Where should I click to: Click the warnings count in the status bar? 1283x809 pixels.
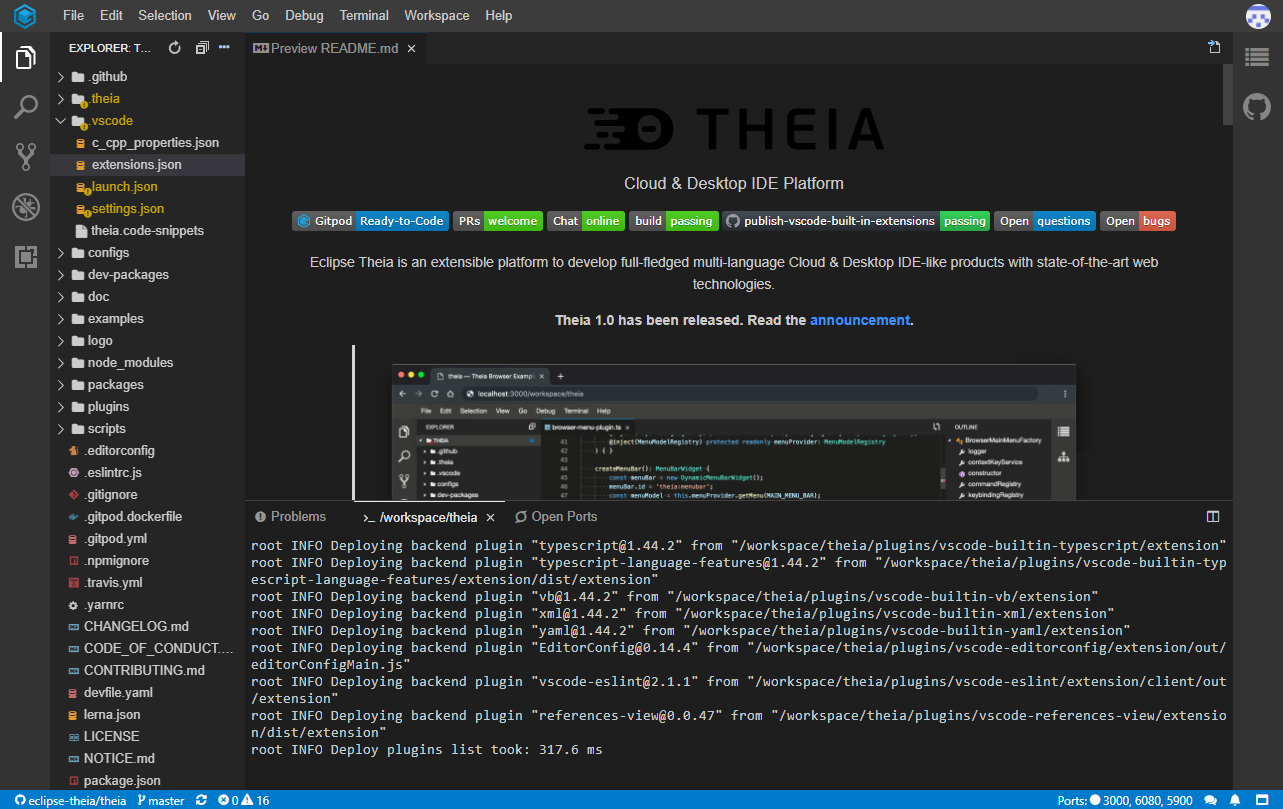pos(256,800)
